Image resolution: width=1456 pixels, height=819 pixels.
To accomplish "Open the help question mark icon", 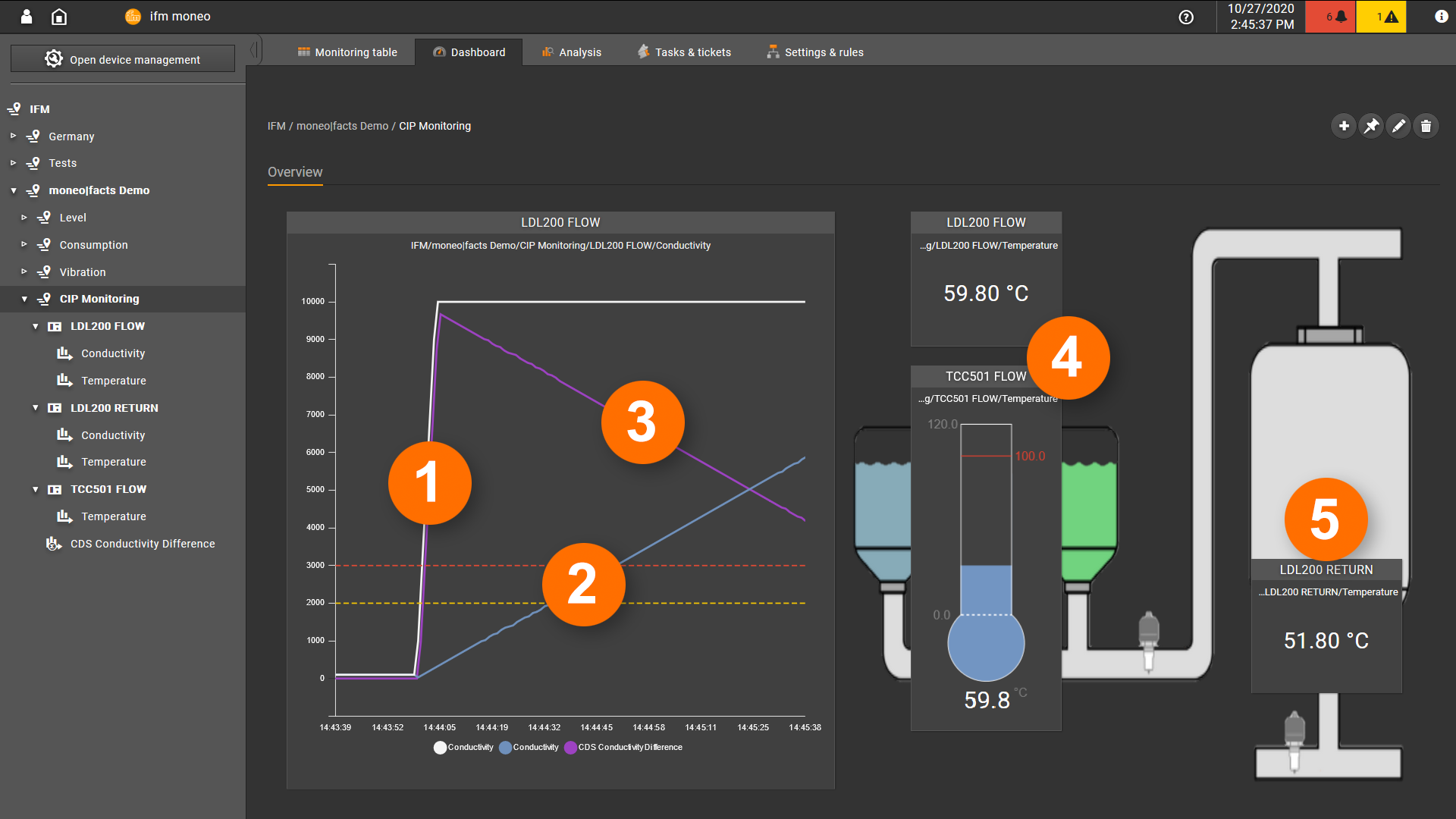I will 1187,16.
